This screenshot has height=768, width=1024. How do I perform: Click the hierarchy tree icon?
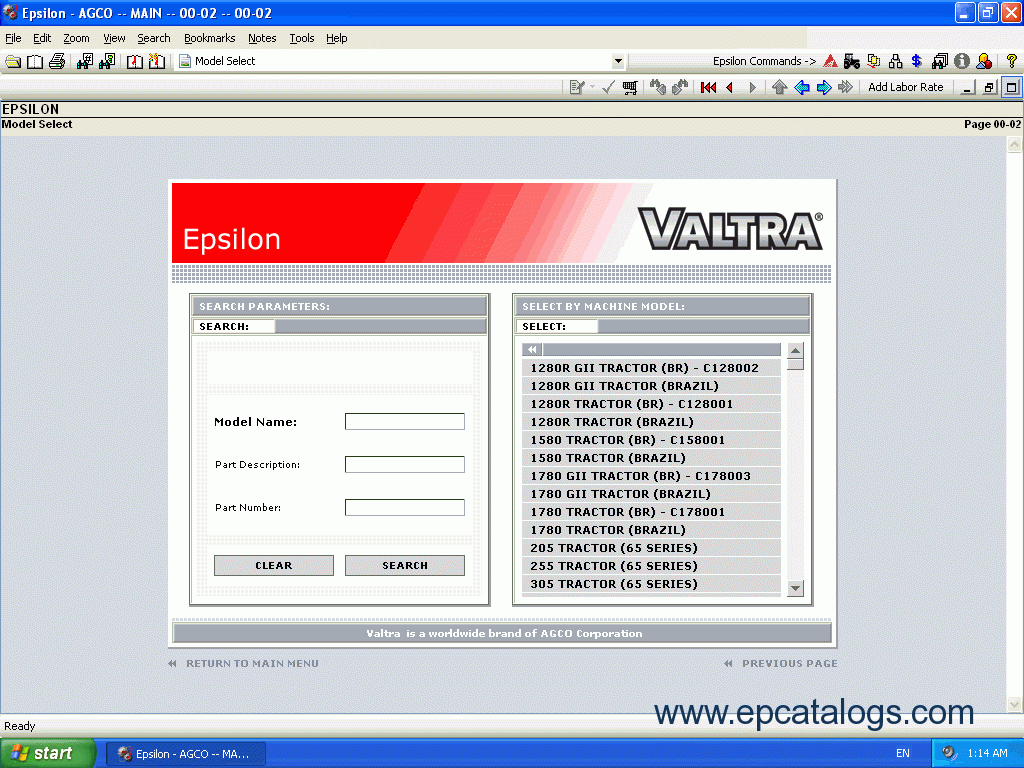895,61
